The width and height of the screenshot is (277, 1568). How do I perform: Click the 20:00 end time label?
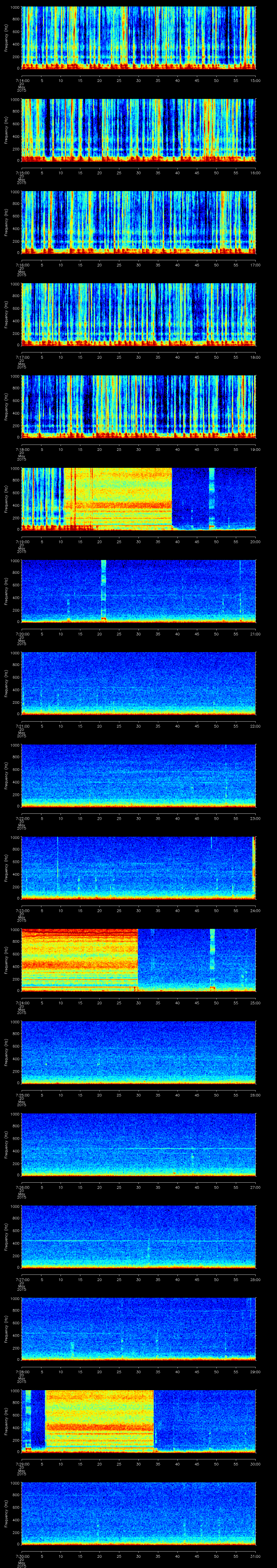click(255, 542)
